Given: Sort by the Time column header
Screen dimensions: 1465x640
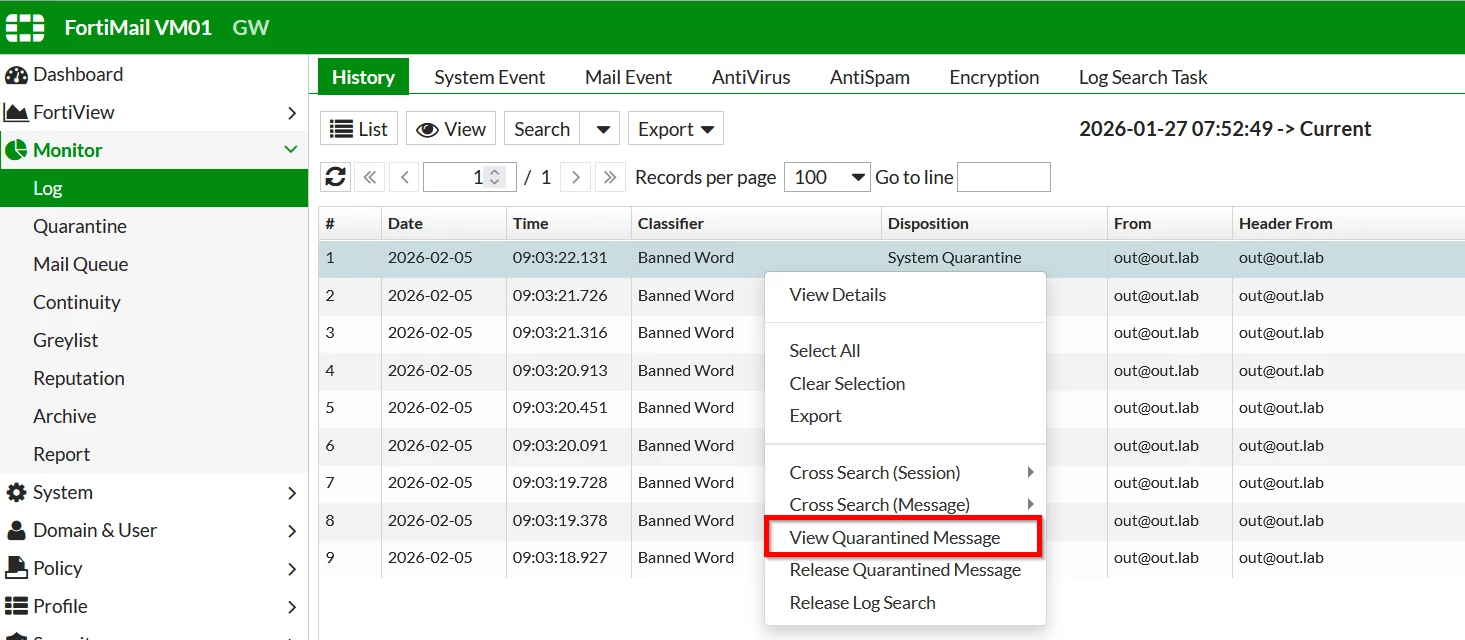Looking at the screenshot, I should pyautogui.click(x=569, y=224).
